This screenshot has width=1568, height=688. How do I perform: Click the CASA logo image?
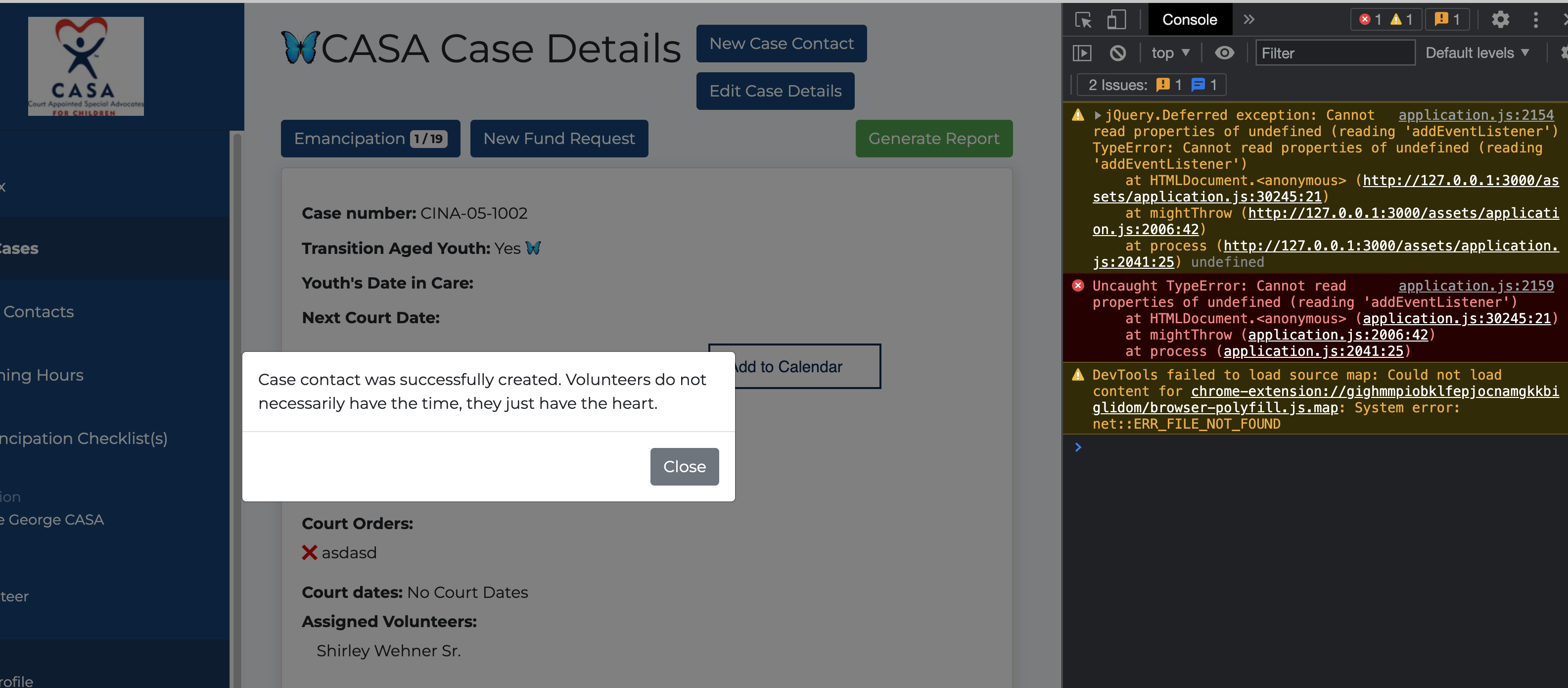coord(86,66)
